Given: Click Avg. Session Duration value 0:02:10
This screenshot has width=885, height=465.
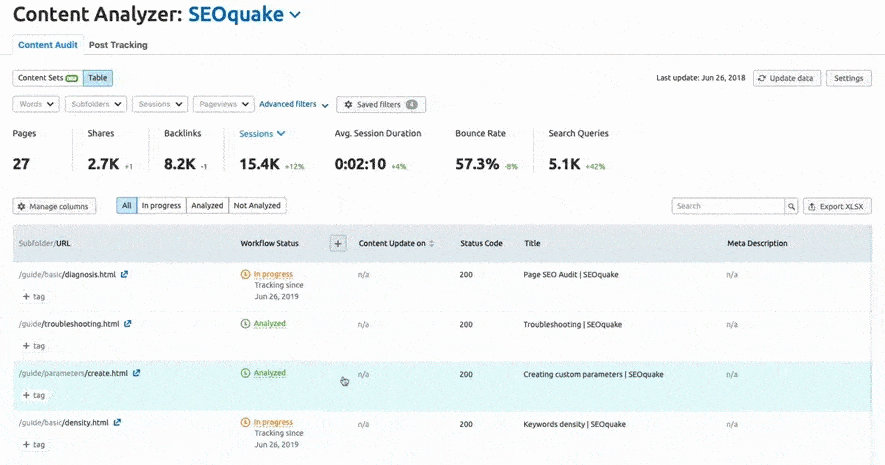Looking at the screenshot, I should [360, 164].
